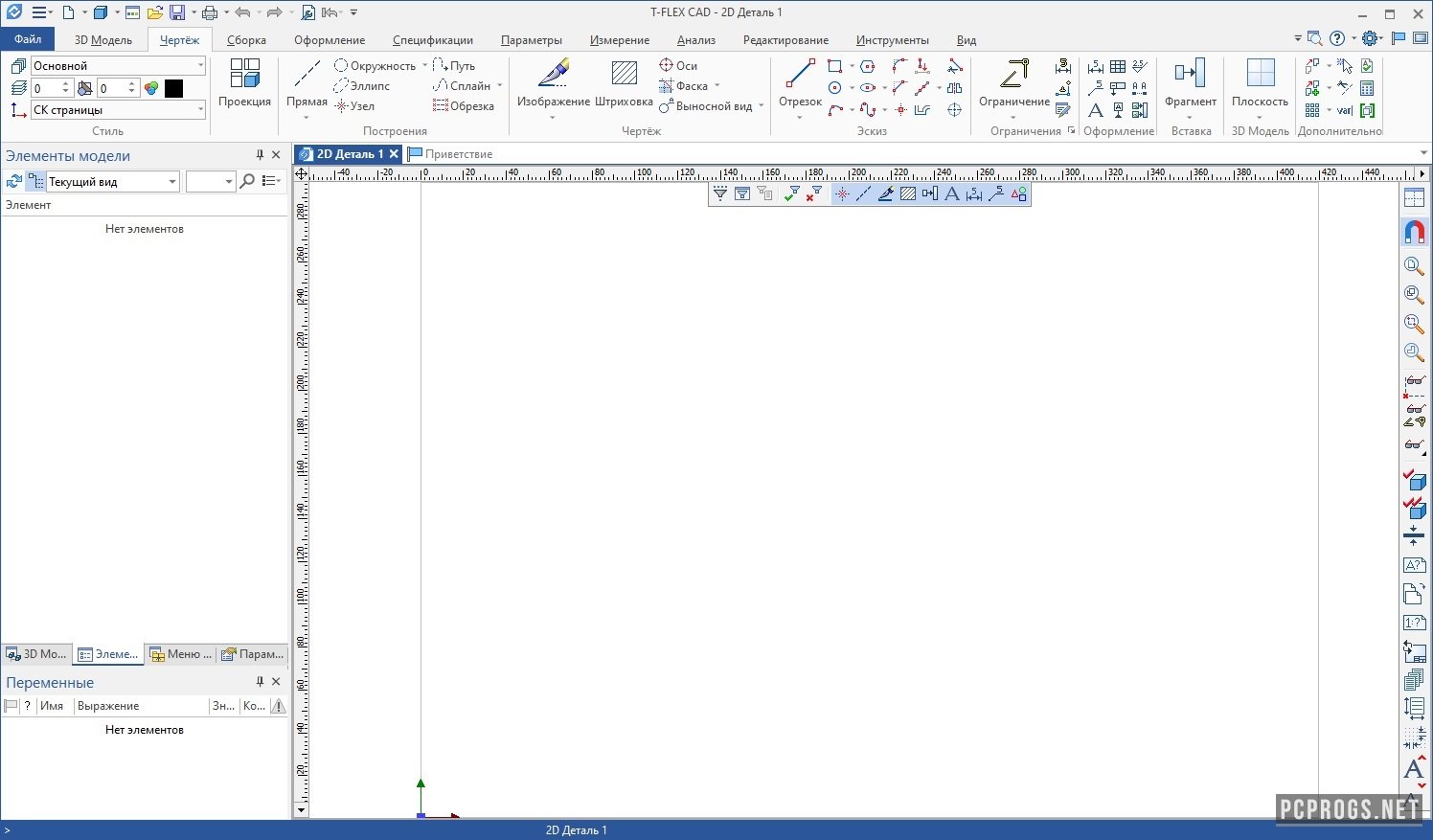Open the var| variables editor icon

point(1345,110)
